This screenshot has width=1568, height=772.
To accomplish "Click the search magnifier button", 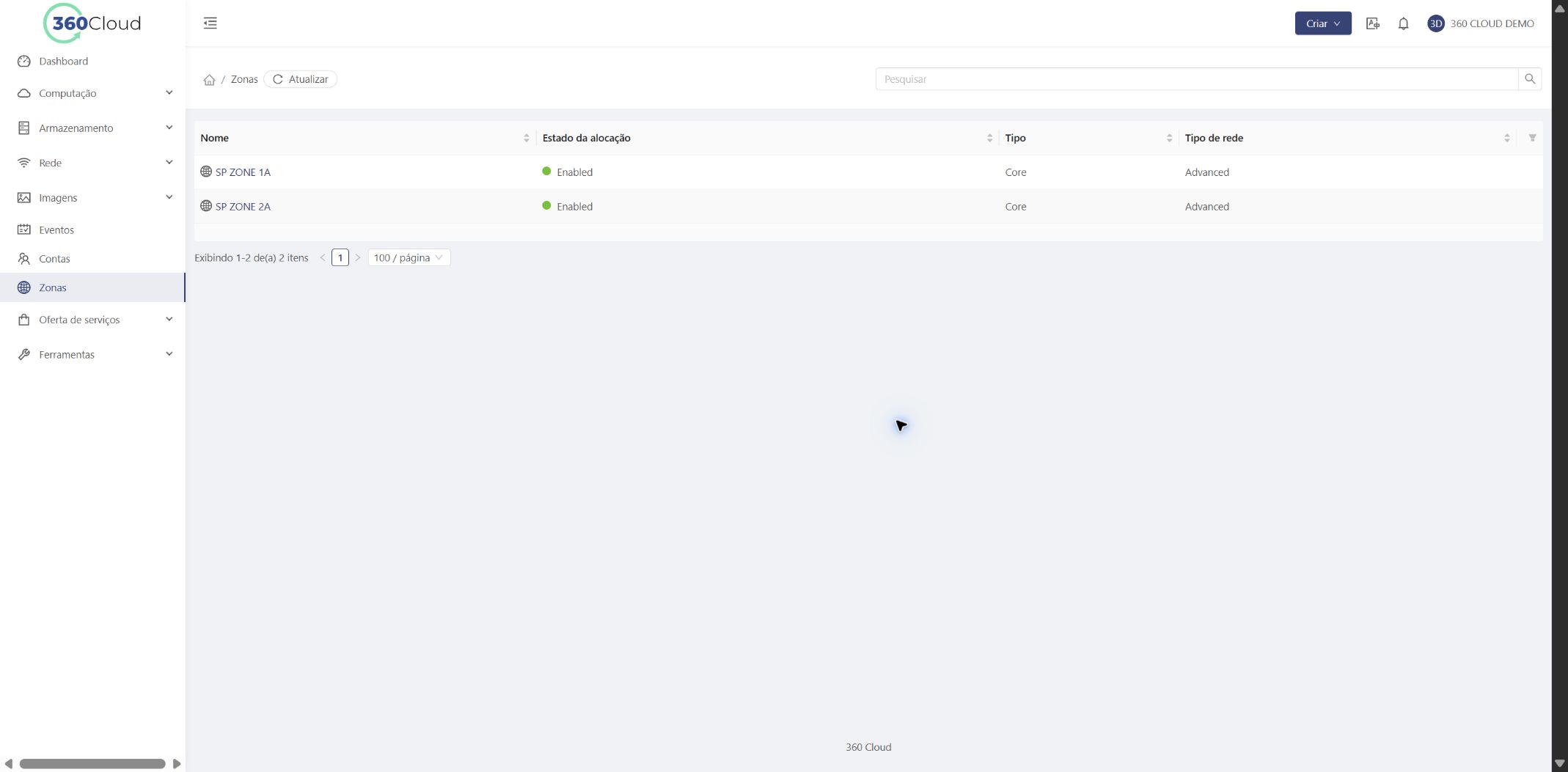I will (1530, 79).
